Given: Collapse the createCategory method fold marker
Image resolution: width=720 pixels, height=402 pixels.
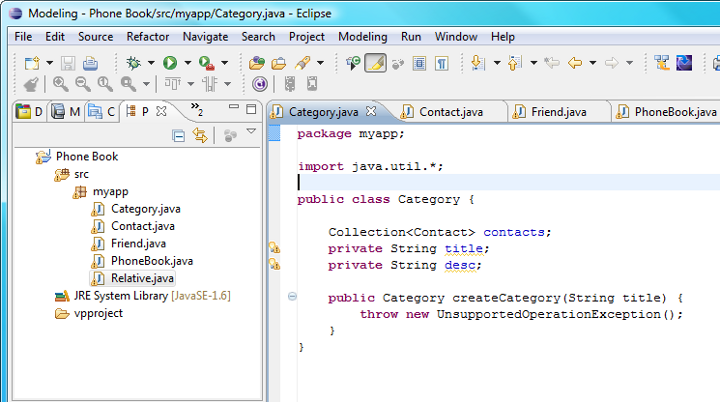Looking at the screenshot, I should pos(292,297).
